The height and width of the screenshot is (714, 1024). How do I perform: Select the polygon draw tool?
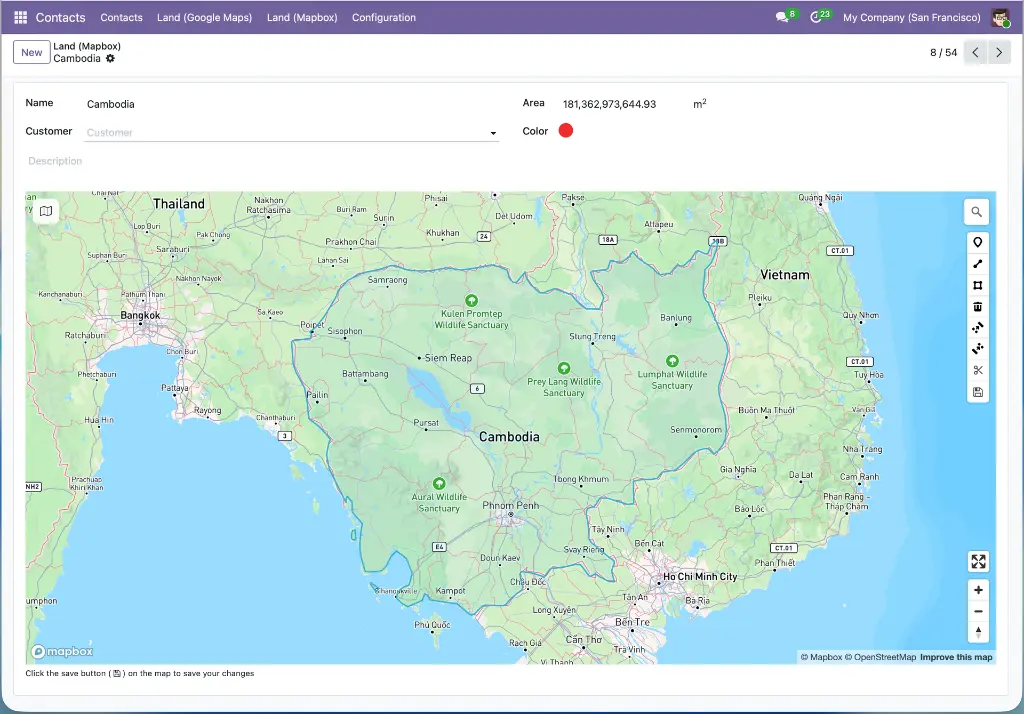point(978,285)
